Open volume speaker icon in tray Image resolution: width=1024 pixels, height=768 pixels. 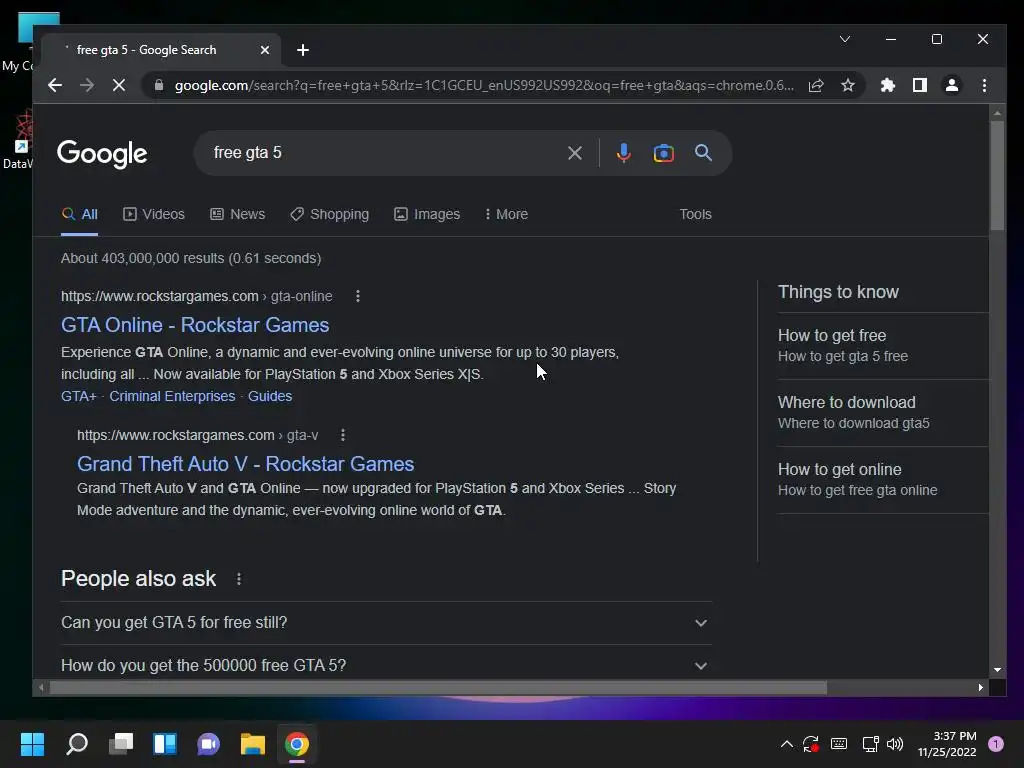(x=895, y=744)
